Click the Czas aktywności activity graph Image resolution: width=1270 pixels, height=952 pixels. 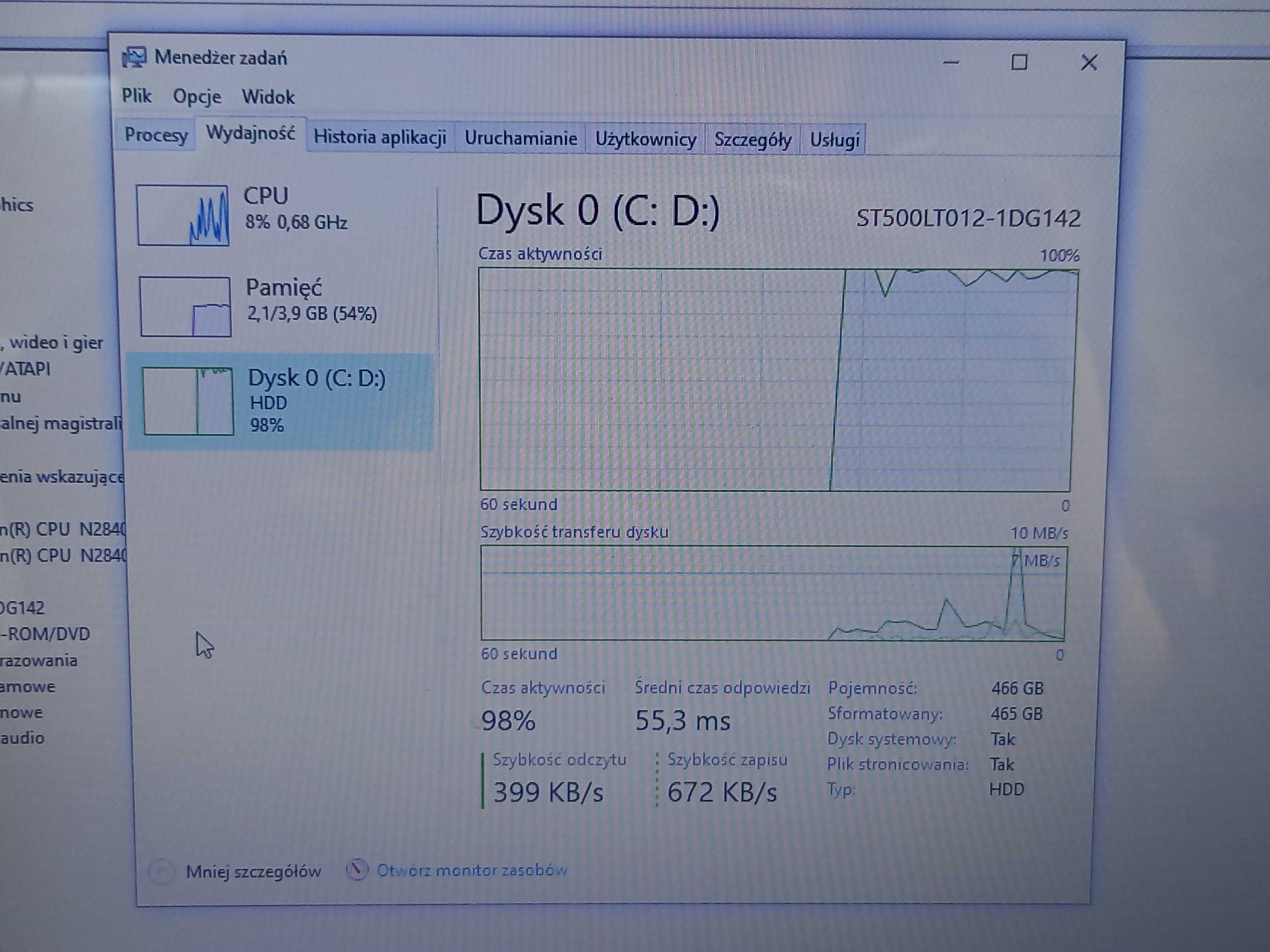point(778,380)
